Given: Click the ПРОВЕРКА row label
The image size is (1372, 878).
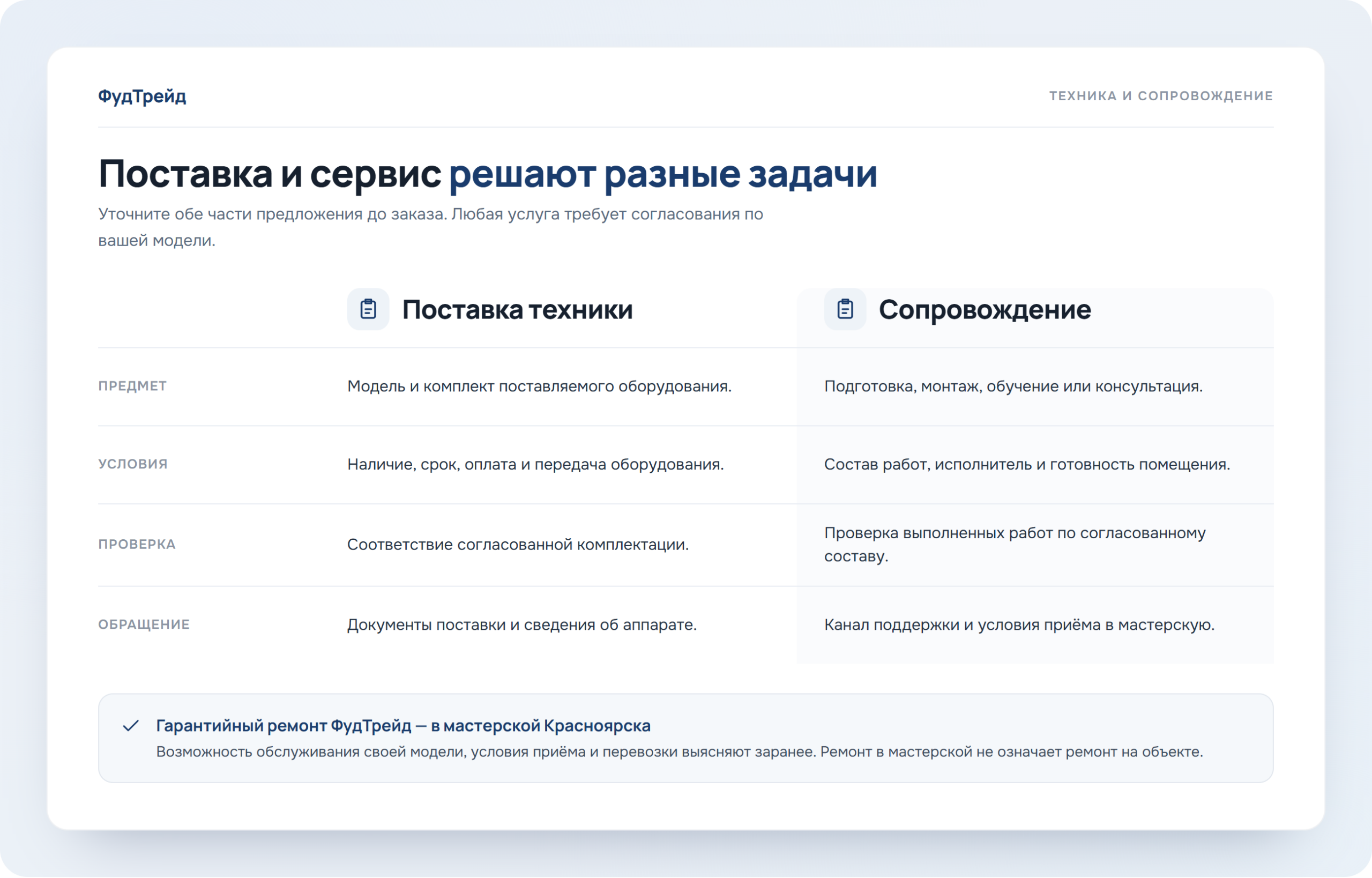Looking at the screenshot, I should pyautogui.click(x=137, y=545).
